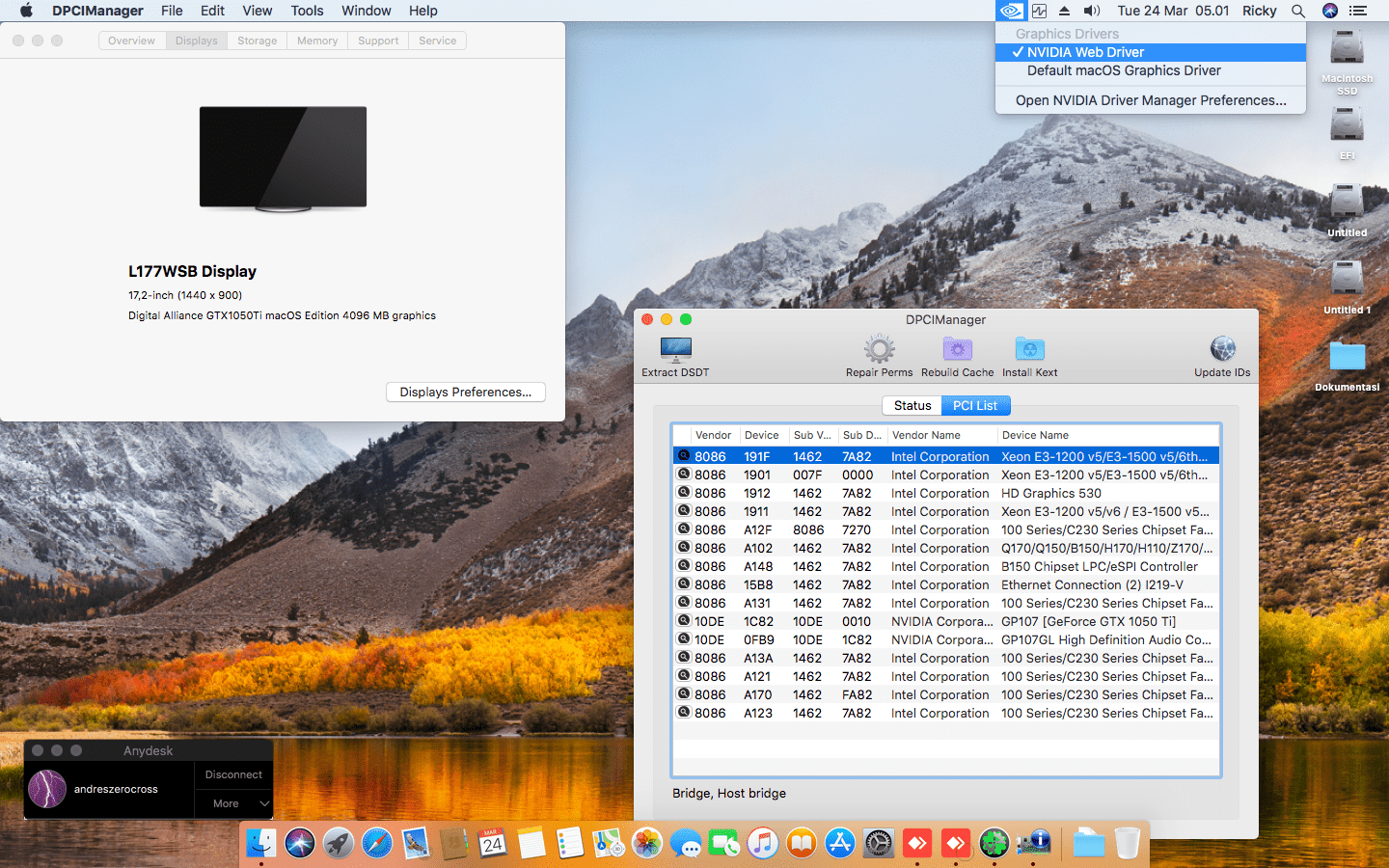Open the Service tab
Screen dimensions: 1389x868
pos(437,41)
